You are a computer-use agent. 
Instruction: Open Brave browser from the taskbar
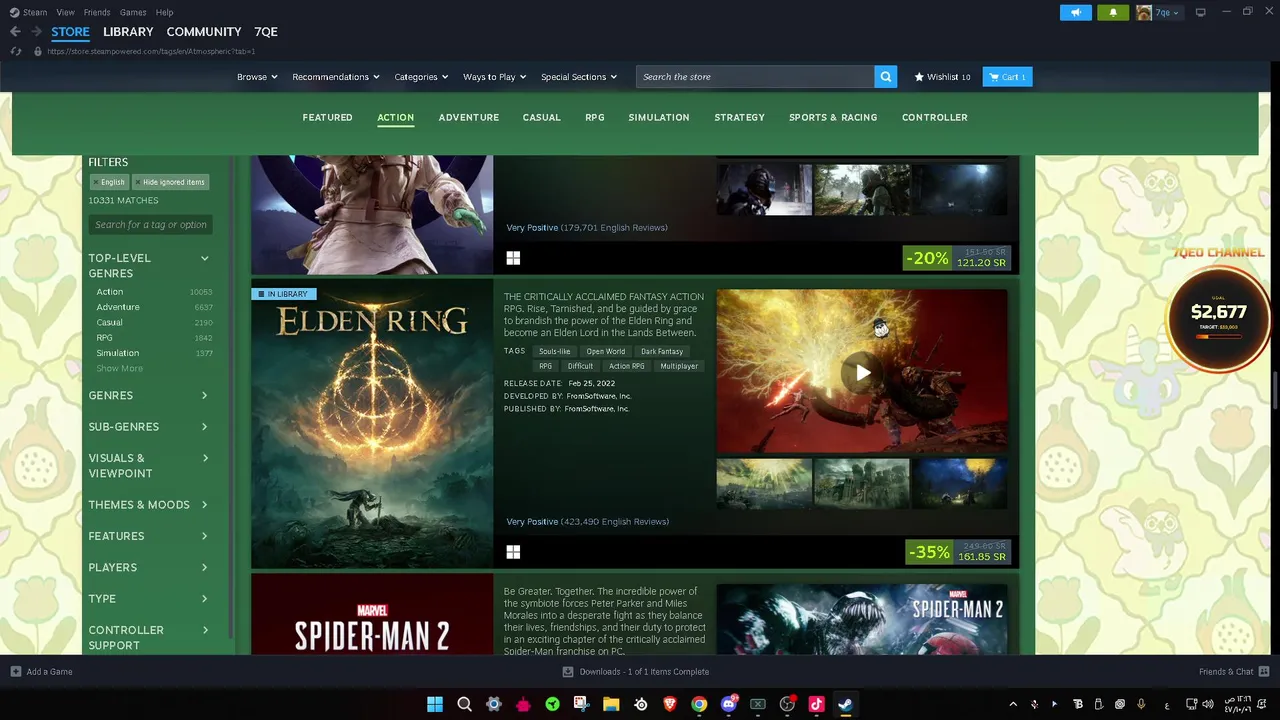click(670, 704)
